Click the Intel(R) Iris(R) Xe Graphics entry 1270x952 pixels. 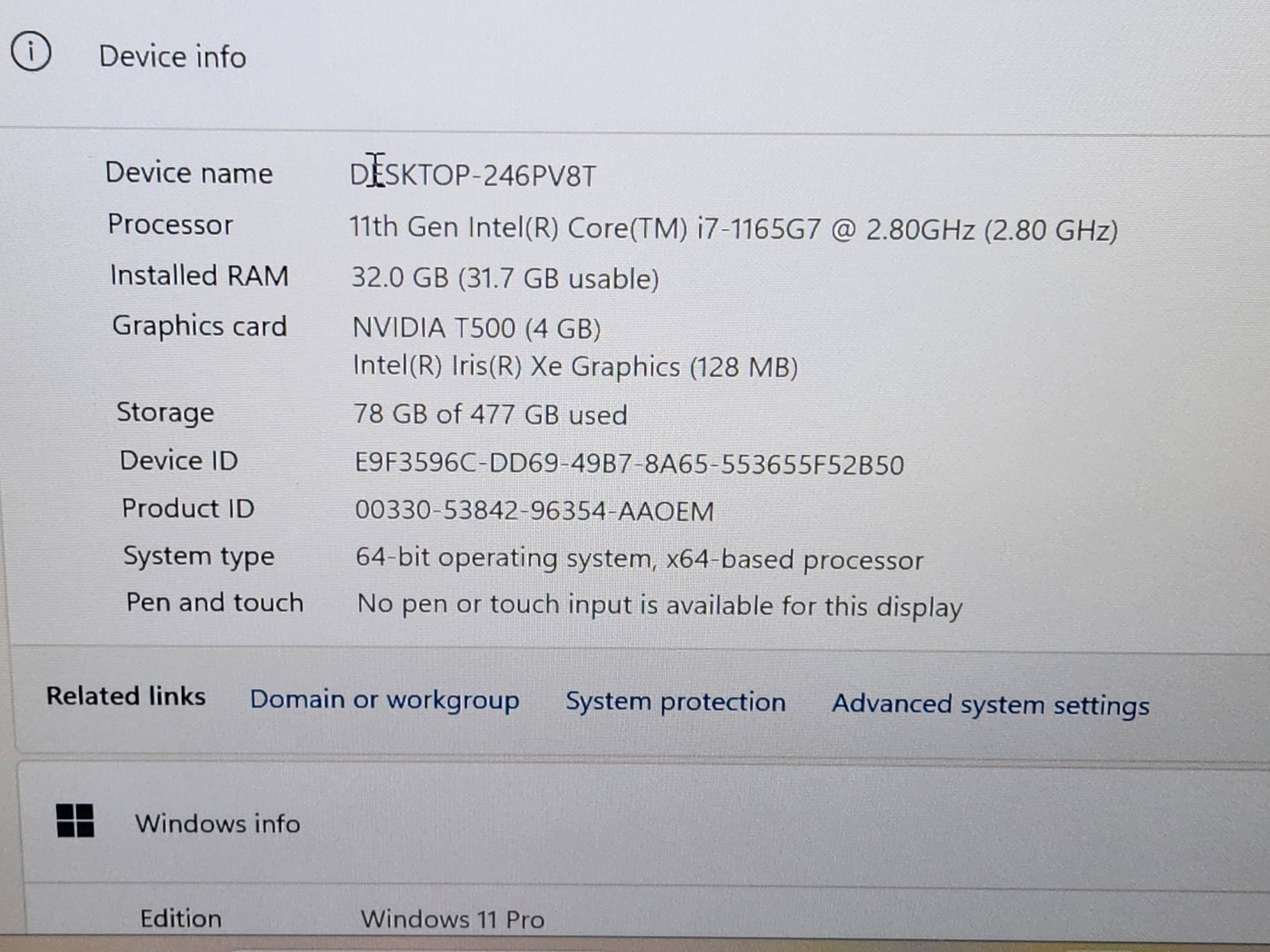point(575,367)
